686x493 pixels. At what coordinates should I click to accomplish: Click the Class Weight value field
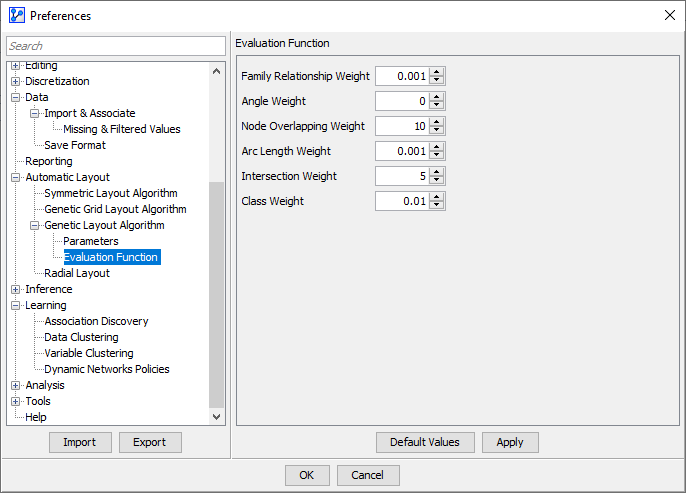(x=402, y=201)
